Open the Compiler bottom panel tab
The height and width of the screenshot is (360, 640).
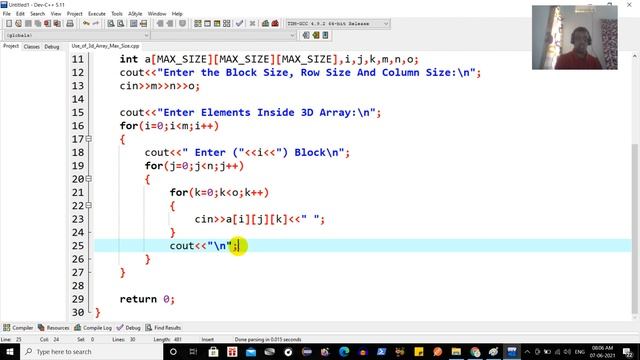click(18, 327)
